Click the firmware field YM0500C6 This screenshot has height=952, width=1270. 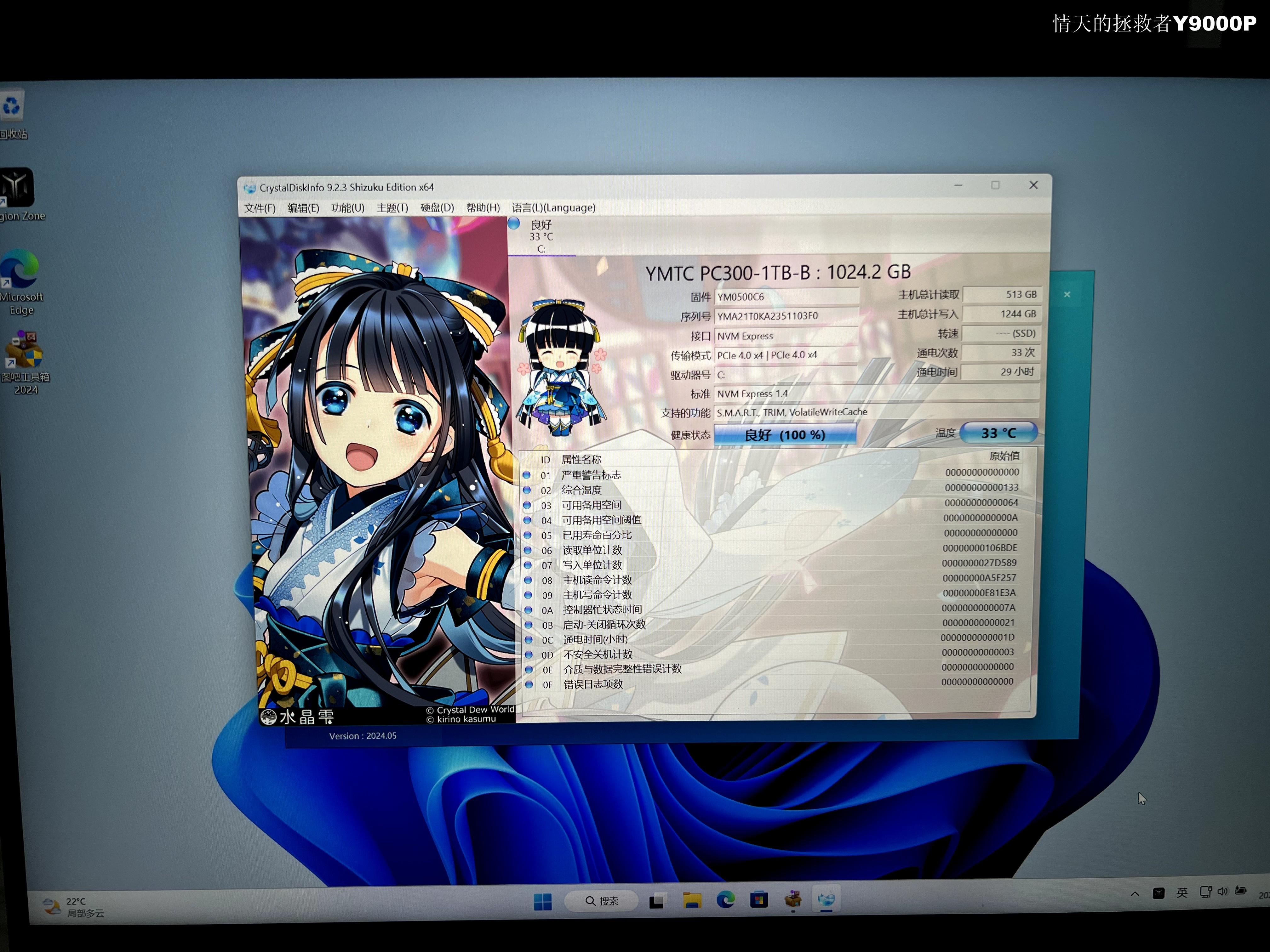pos(787,297)
